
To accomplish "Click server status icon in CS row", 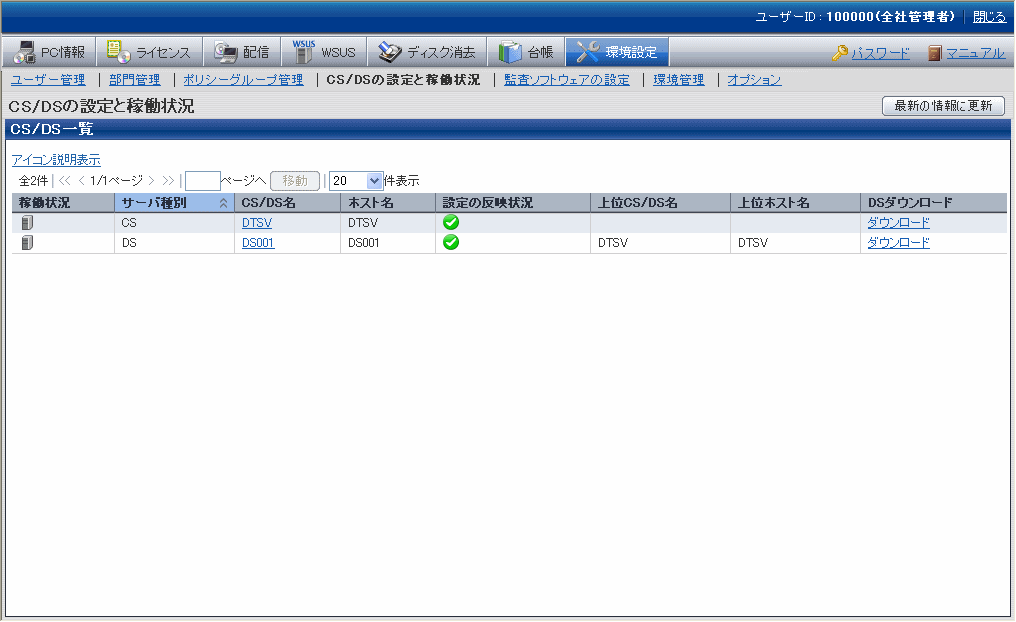I will [27, 223].
